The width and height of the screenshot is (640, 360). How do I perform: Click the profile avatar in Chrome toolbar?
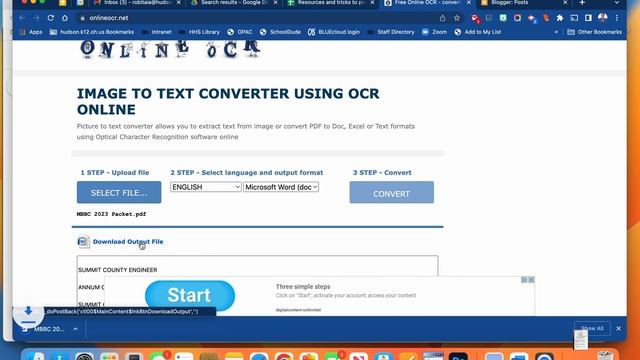(x=602, y=18)
